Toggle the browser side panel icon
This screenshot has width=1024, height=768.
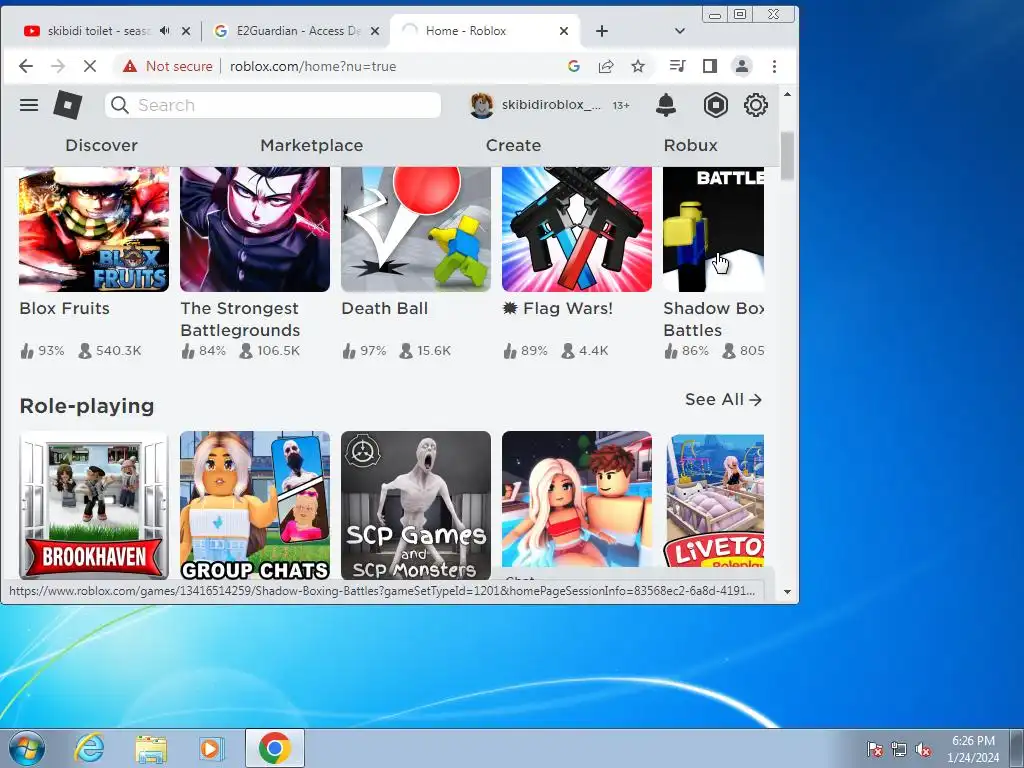pyautogui.click(x=710, y=66)
